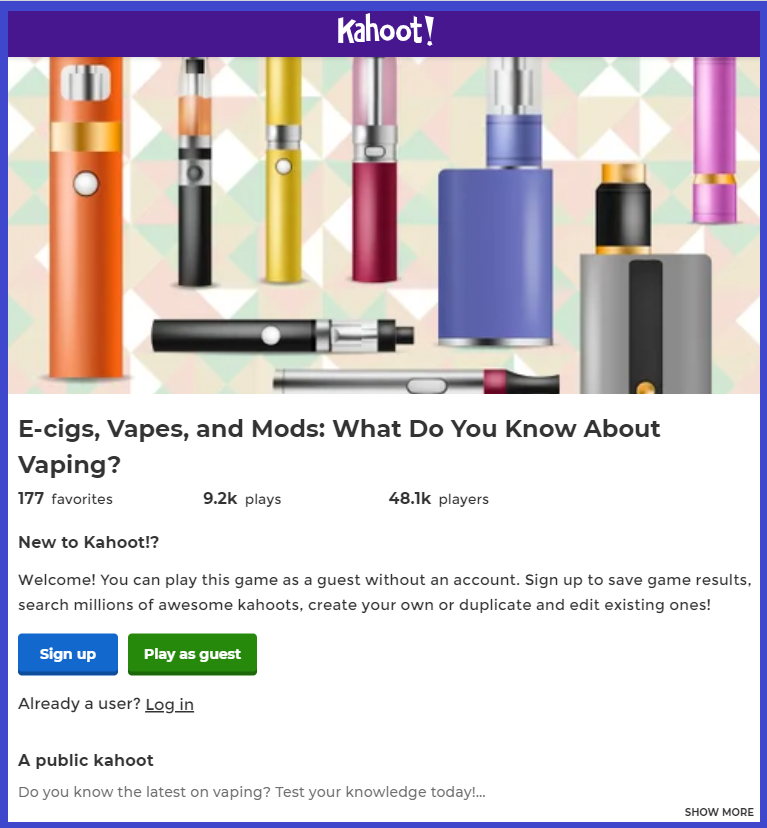Click the Kahoot! logo in header

(386, 31)
